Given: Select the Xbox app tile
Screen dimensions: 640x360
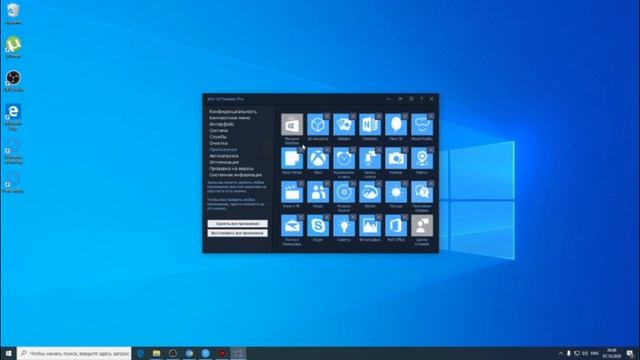Looking at the screenshot, I should (x=318, y=158).
